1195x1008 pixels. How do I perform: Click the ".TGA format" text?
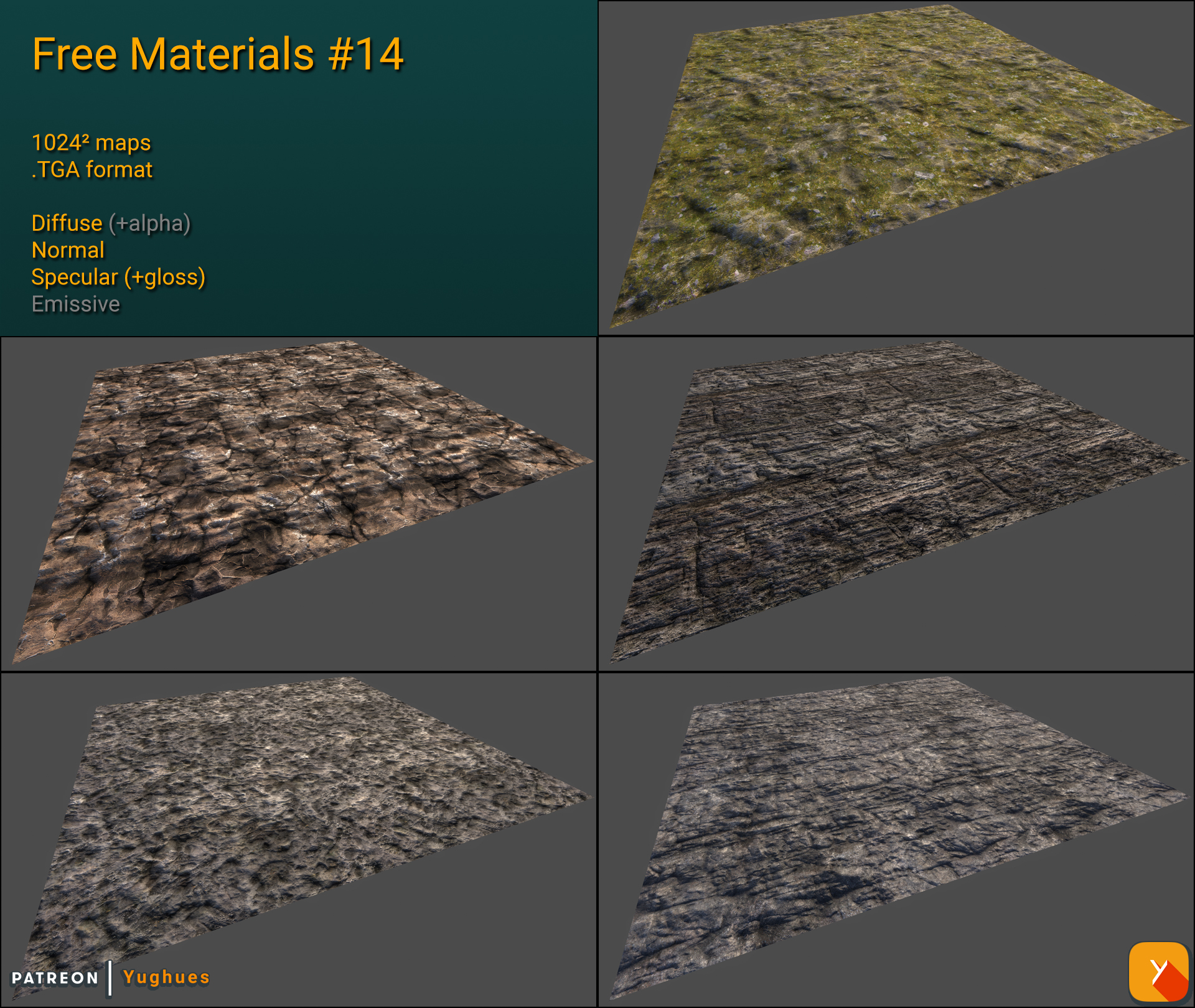click(92, 168)
